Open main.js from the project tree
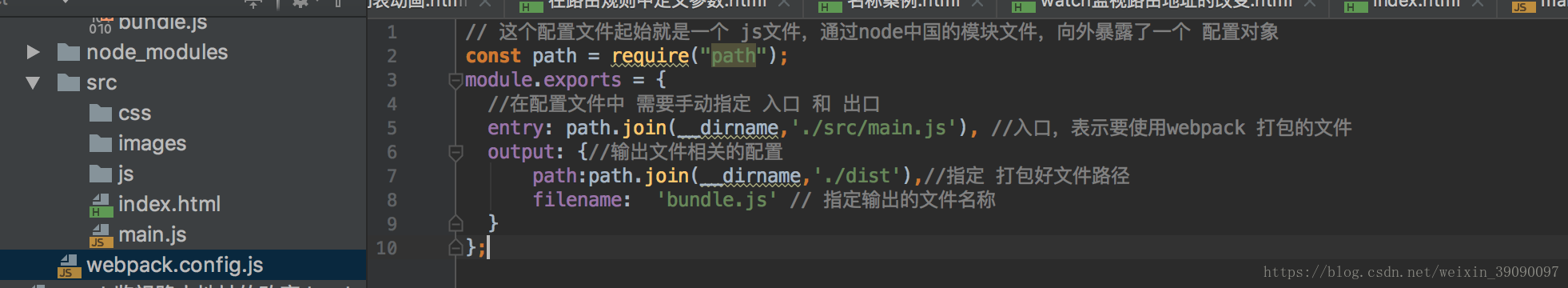The height and width of the screenshot is (288, 1568). pyautogui.click(x=152, y=234)
